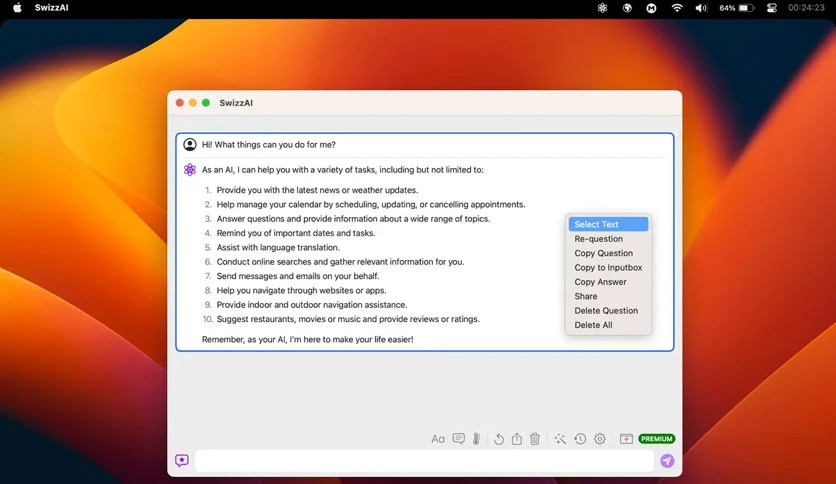Click "Send messages and emails on your behalf" item

pos(298,276)
